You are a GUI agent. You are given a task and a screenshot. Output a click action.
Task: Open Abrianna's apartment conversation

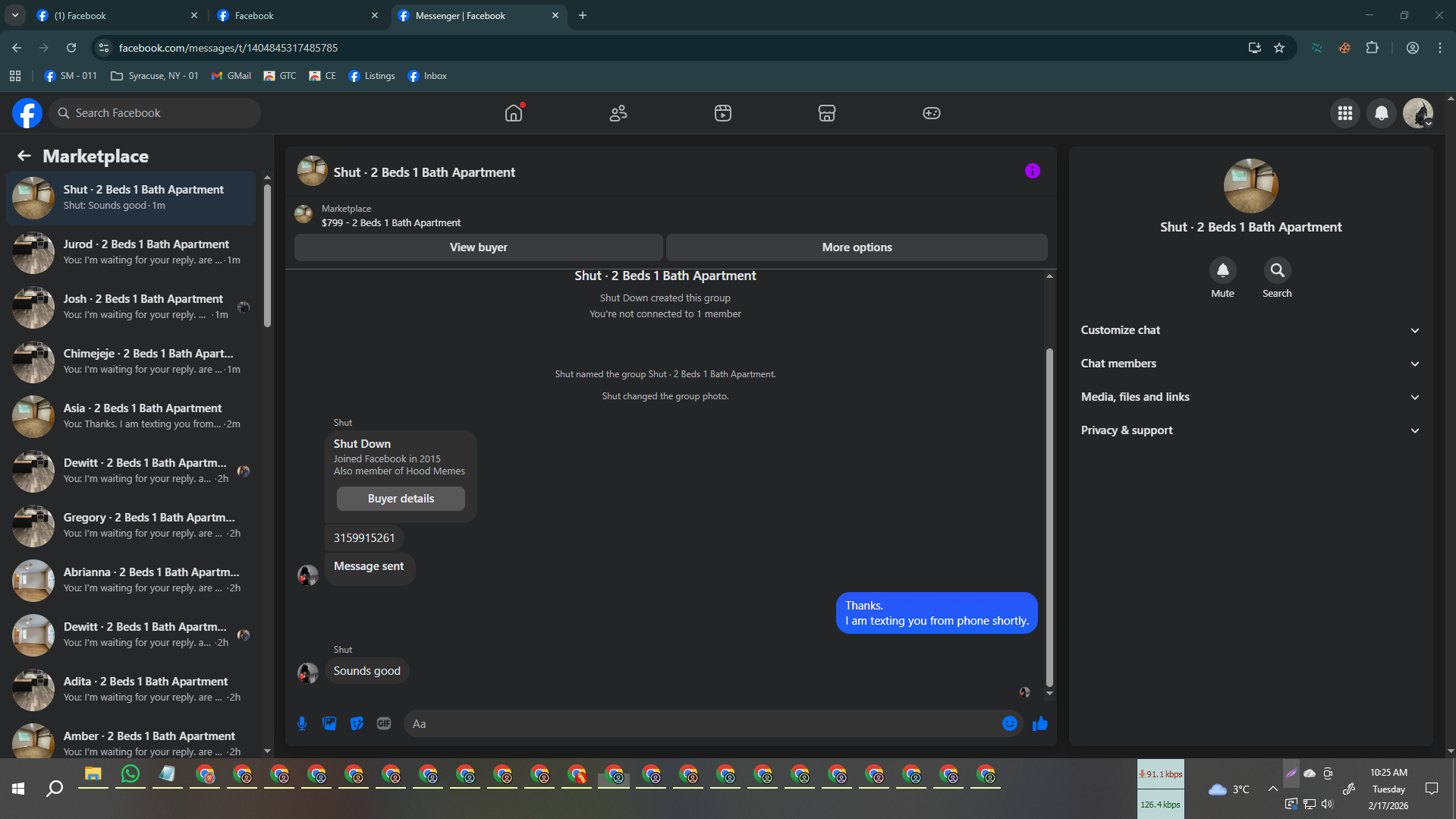(x=131, y=580)
